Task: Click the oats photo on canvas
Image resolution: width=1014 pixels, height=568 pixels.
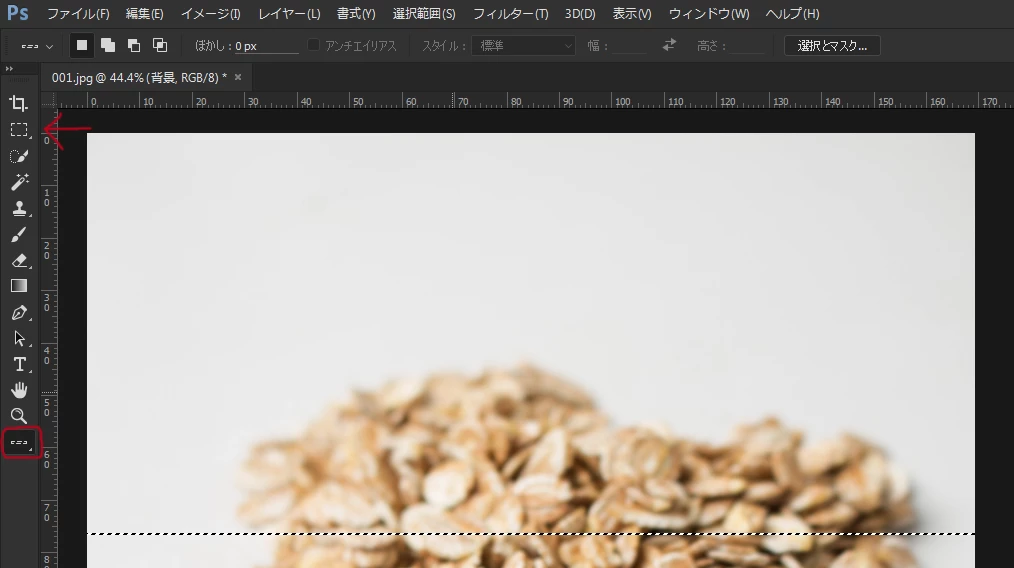Action: 531,350
